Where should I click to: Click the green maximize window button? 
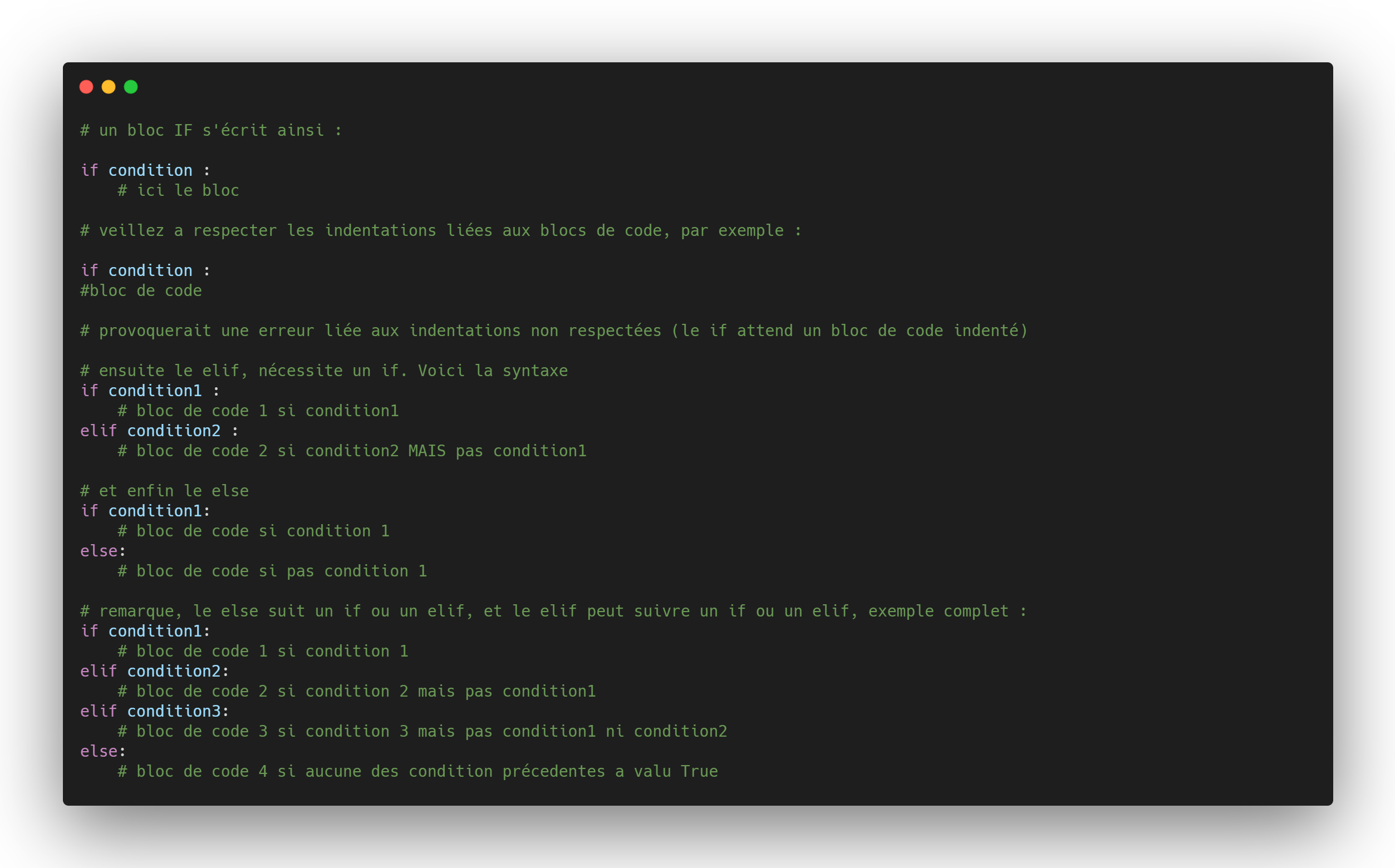(131, 87)
